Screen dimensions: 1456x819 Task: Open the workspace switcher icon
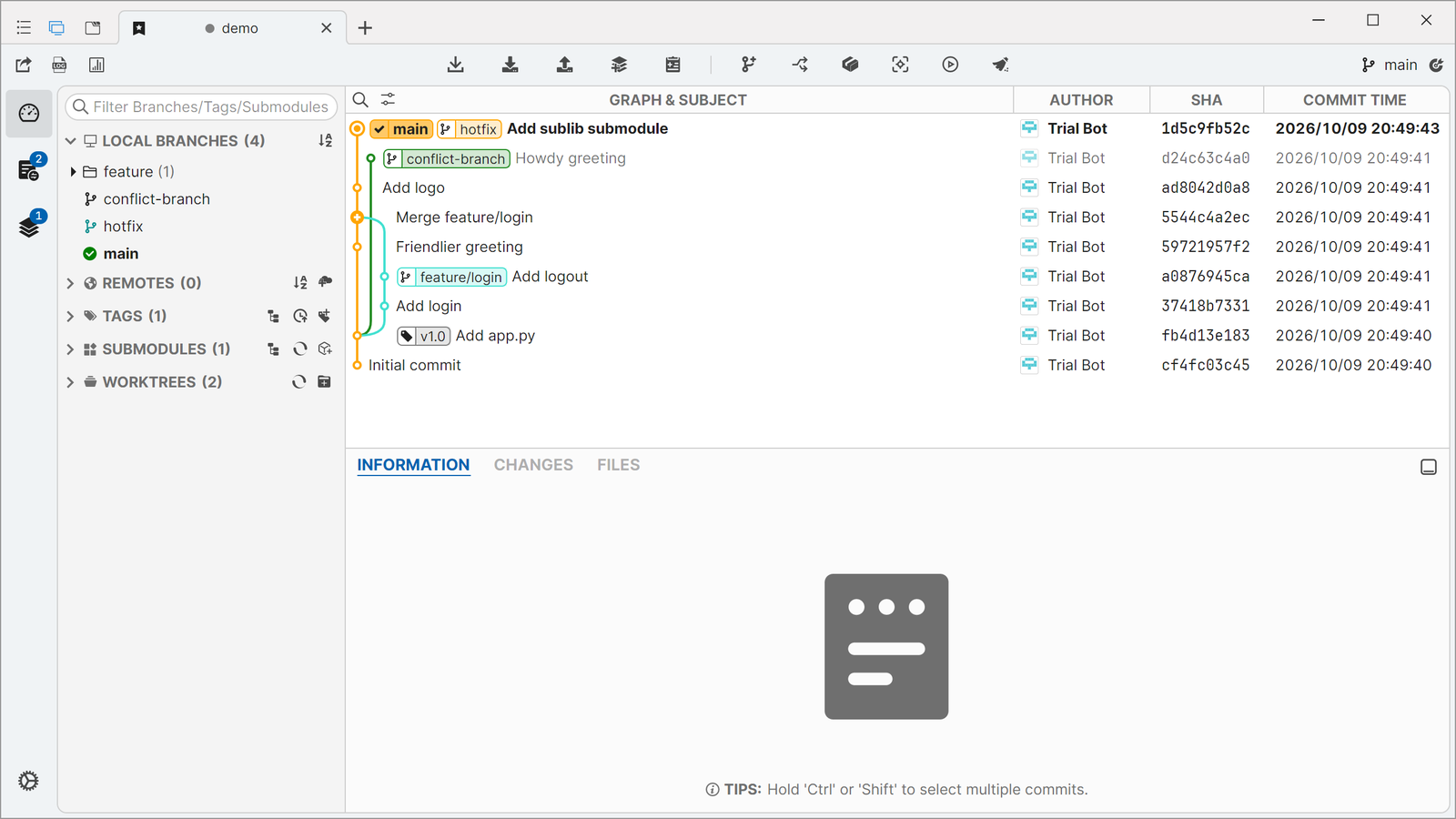coord(56,28)
